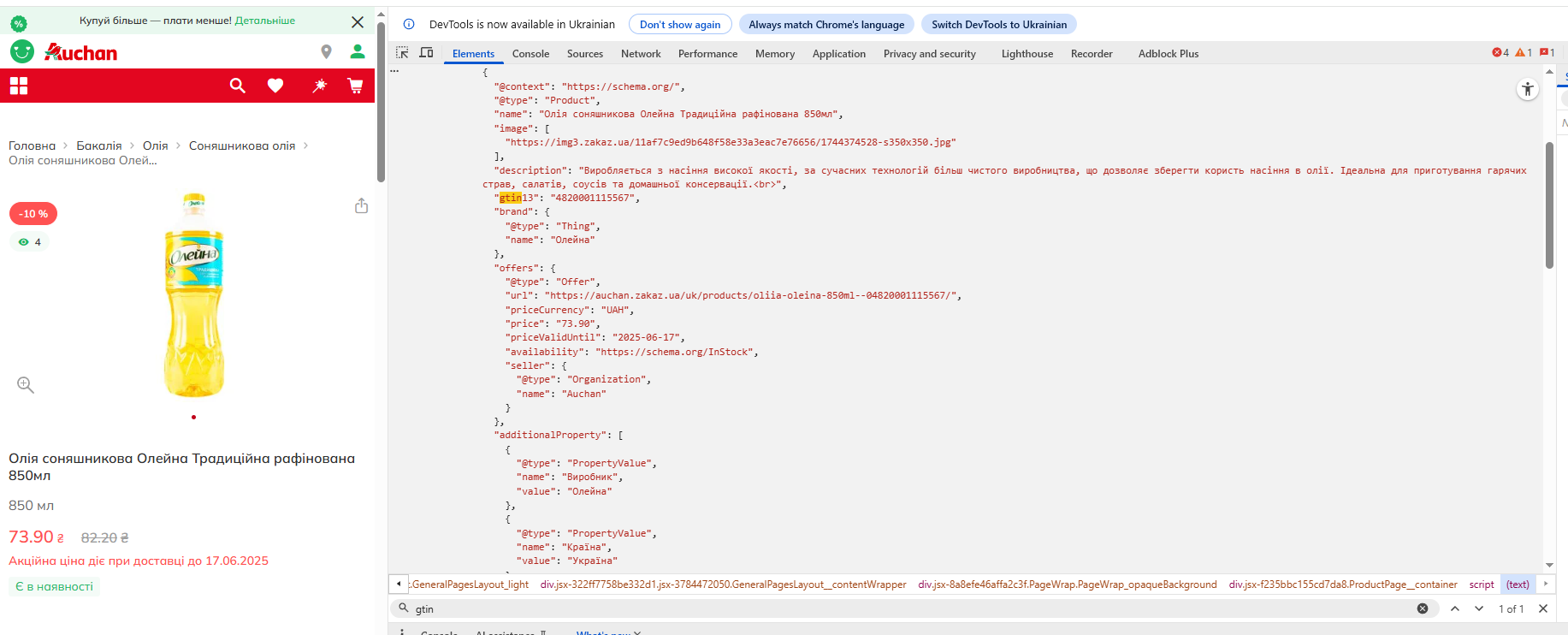Click the search magnifier in red bar
The height and width of the screenshot is (635, 1568).
pos(238,86)
